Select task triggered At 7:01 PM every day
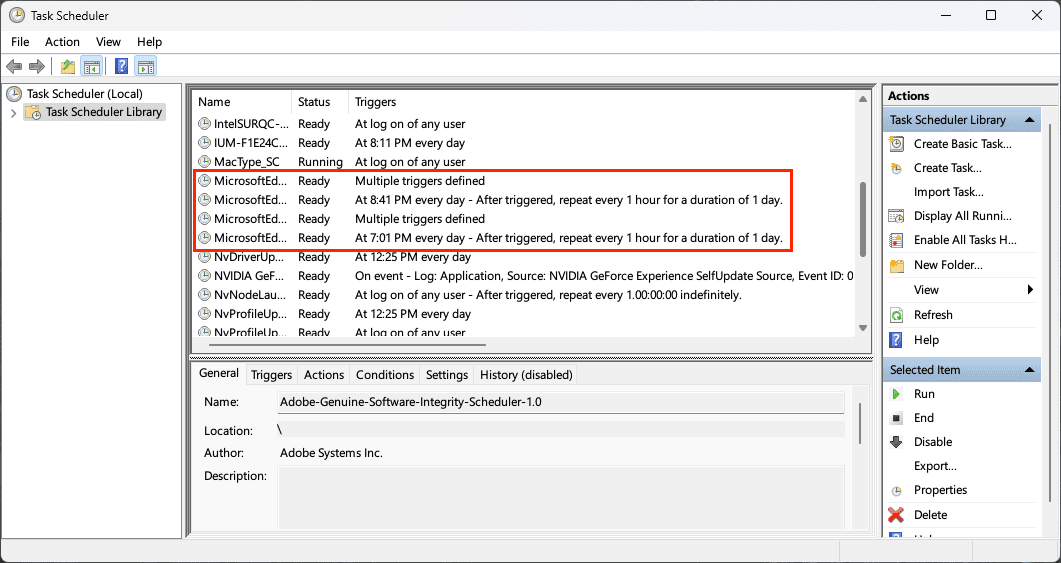The height and width of the screenshot is (563, 1061). coord(524,238)
